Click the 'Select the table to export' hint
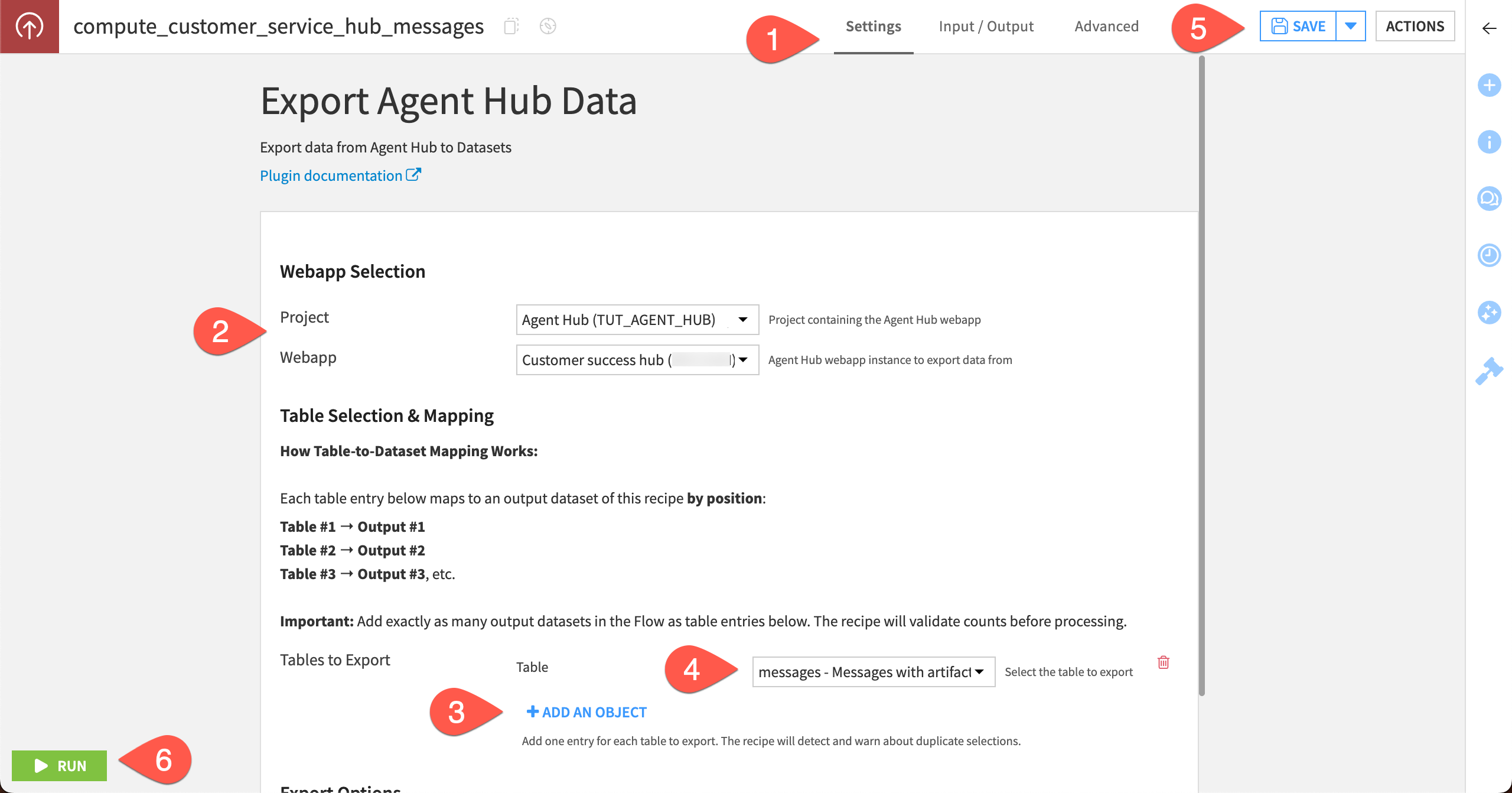This screenshot has height=793, width=1512. click(x=1068, y=672)
